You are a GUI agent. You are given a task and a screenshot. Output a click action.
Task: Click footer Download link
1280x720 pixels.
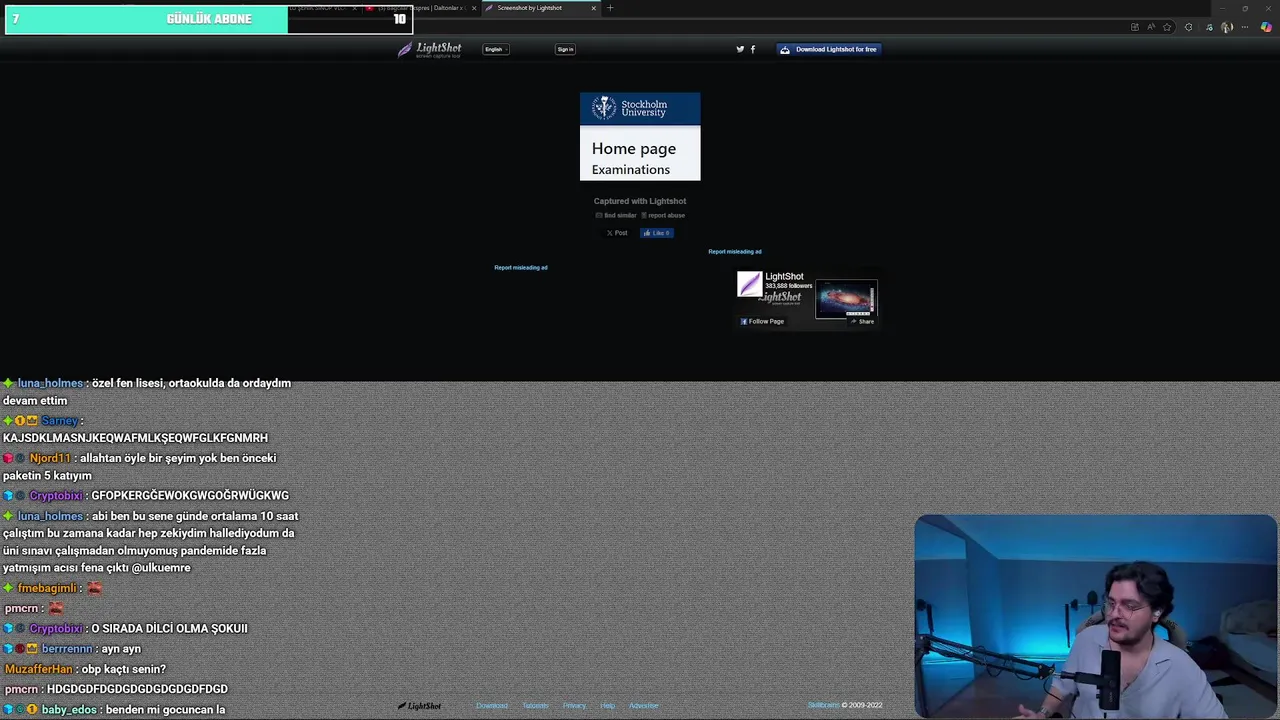[x=492, y=706]
